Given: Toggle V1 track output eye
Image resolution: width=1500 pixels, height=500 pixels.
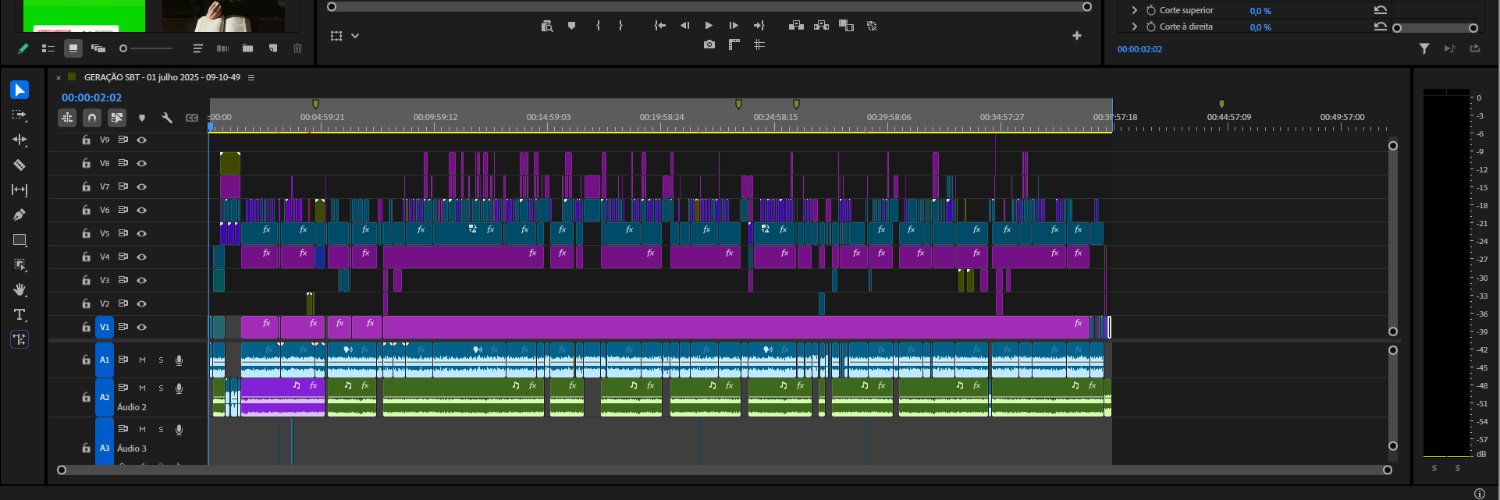Looking at the screenshot, I should 142,327.
